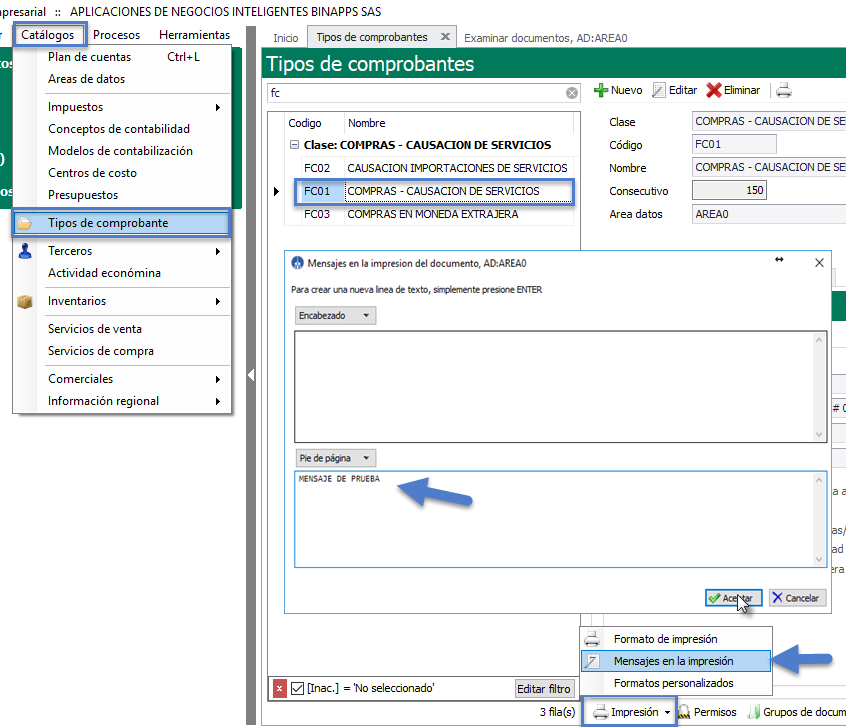Click the Codigo column header
846x727 pixels.
tap(314, 123)
